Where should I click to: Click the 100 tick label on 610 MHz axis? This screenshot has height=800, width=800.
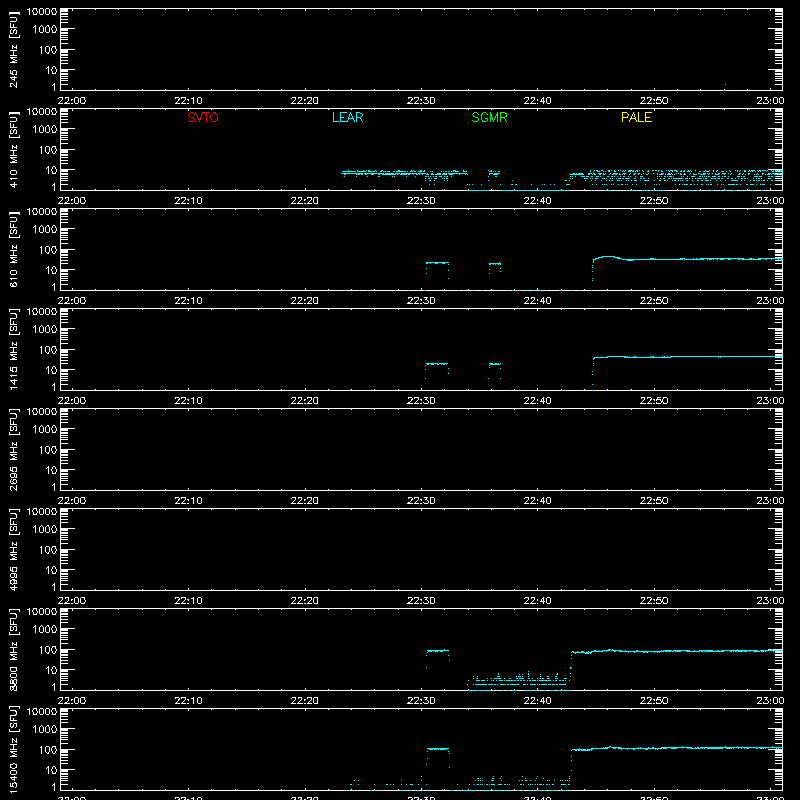(48, 250)
